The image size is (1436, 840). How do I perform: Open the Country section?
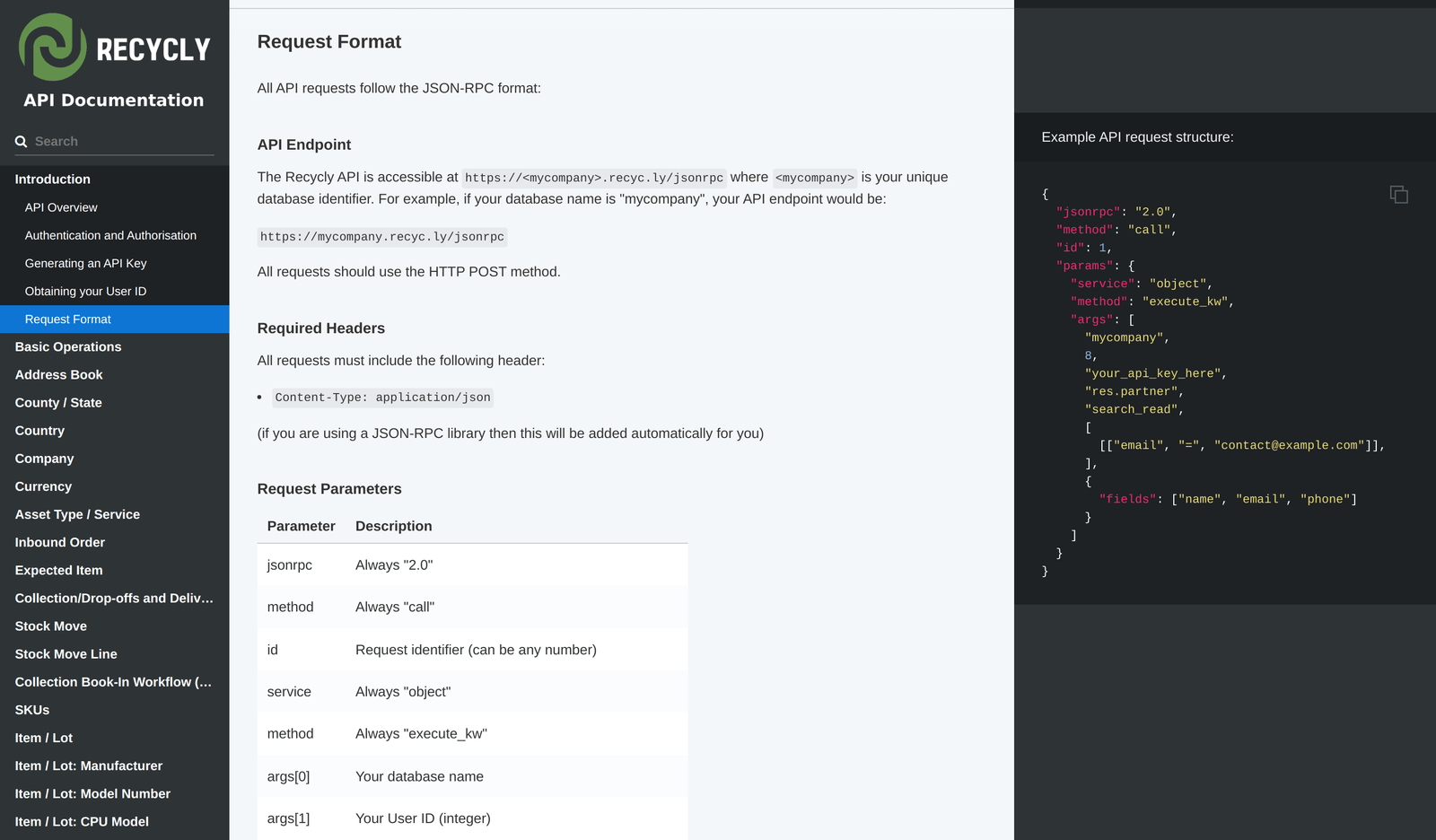[x=114, y=431]
